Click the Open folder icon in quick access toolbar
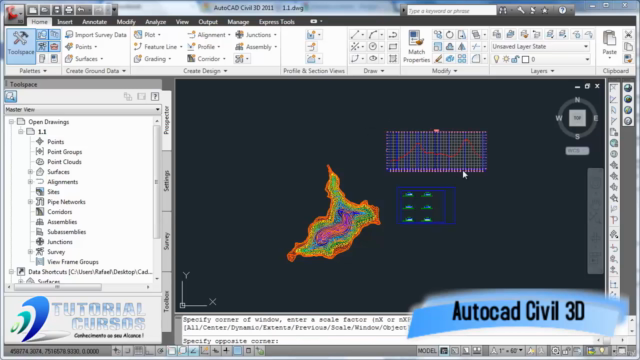The width and height of the screenshot is (640, 360). (x=44, y=10)
